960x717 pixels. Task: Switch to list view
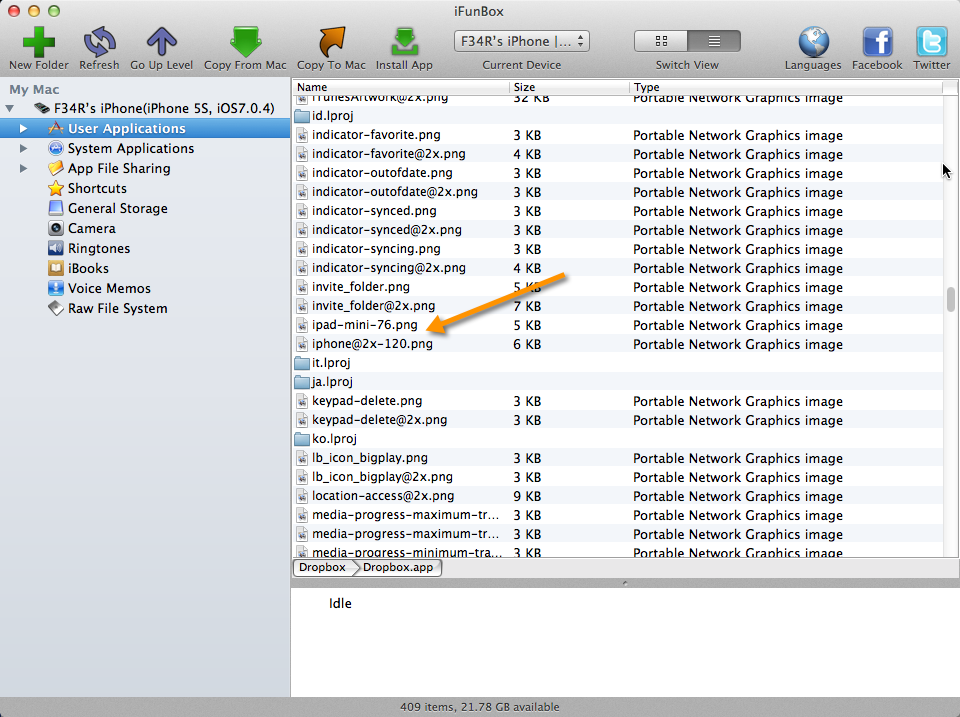pos(714,41)
